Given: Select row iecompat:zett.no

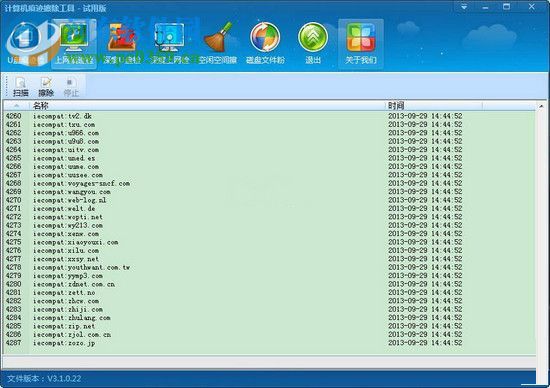Looking at the screenshot, I should [x=269, y=293].
